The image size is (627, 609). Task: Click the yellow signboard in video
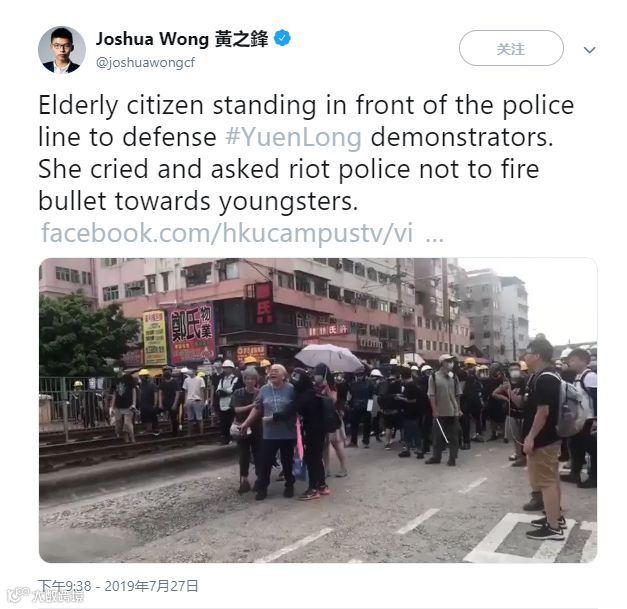(154, 337)
